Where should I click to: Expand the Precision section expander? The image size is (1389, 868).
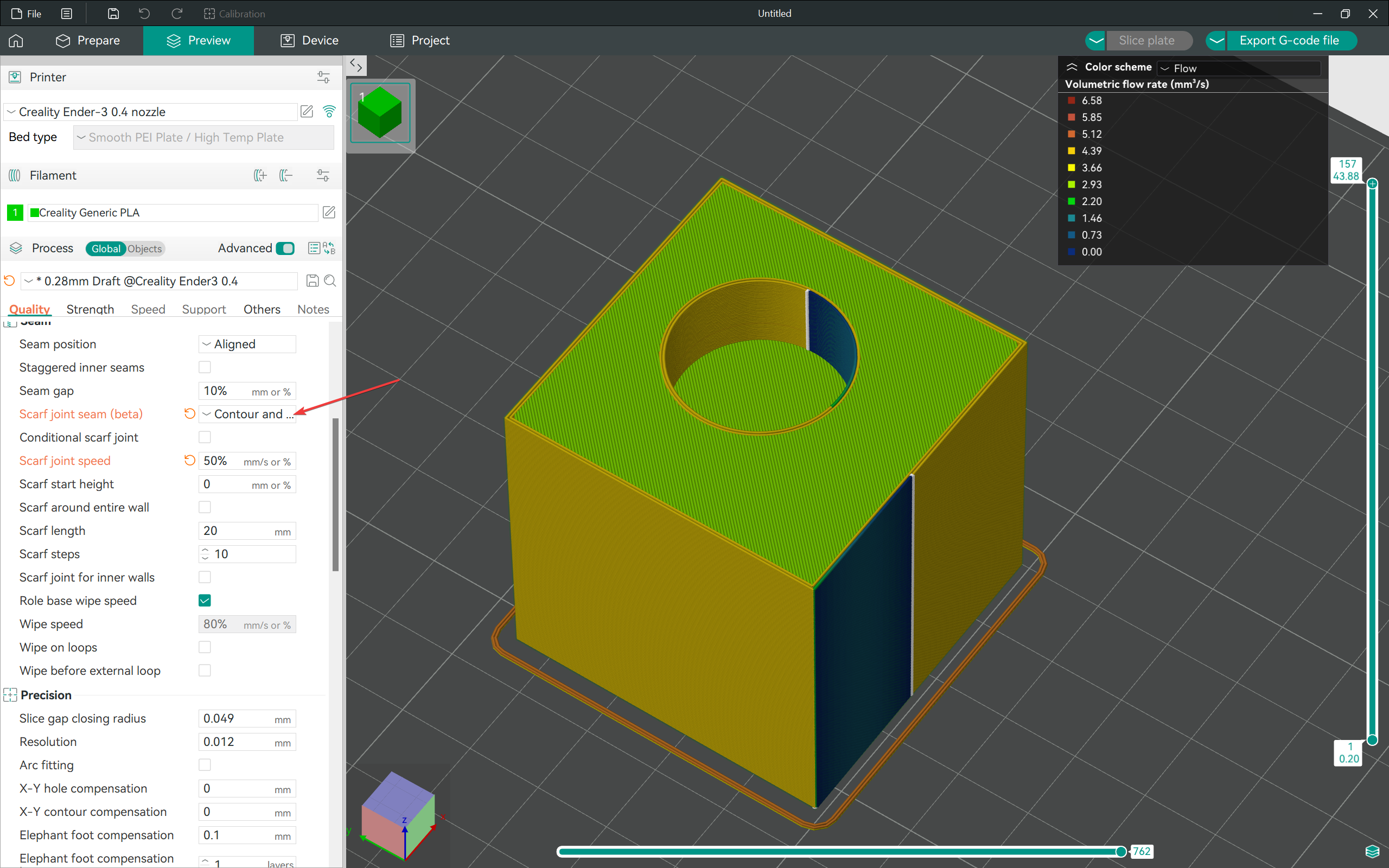pos(11,694)
